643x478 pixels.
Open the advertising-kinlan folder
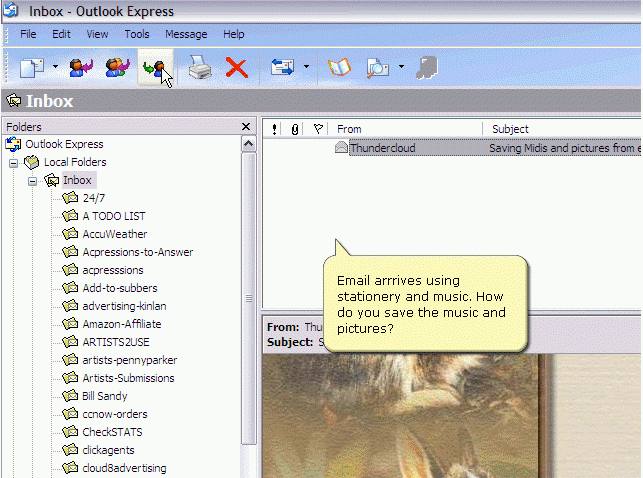[124, 307]
